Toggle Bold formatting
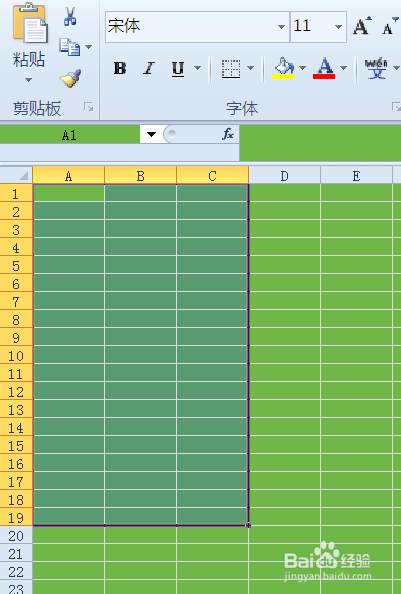The width and height of the screenshot is (401, 594). 120,69
